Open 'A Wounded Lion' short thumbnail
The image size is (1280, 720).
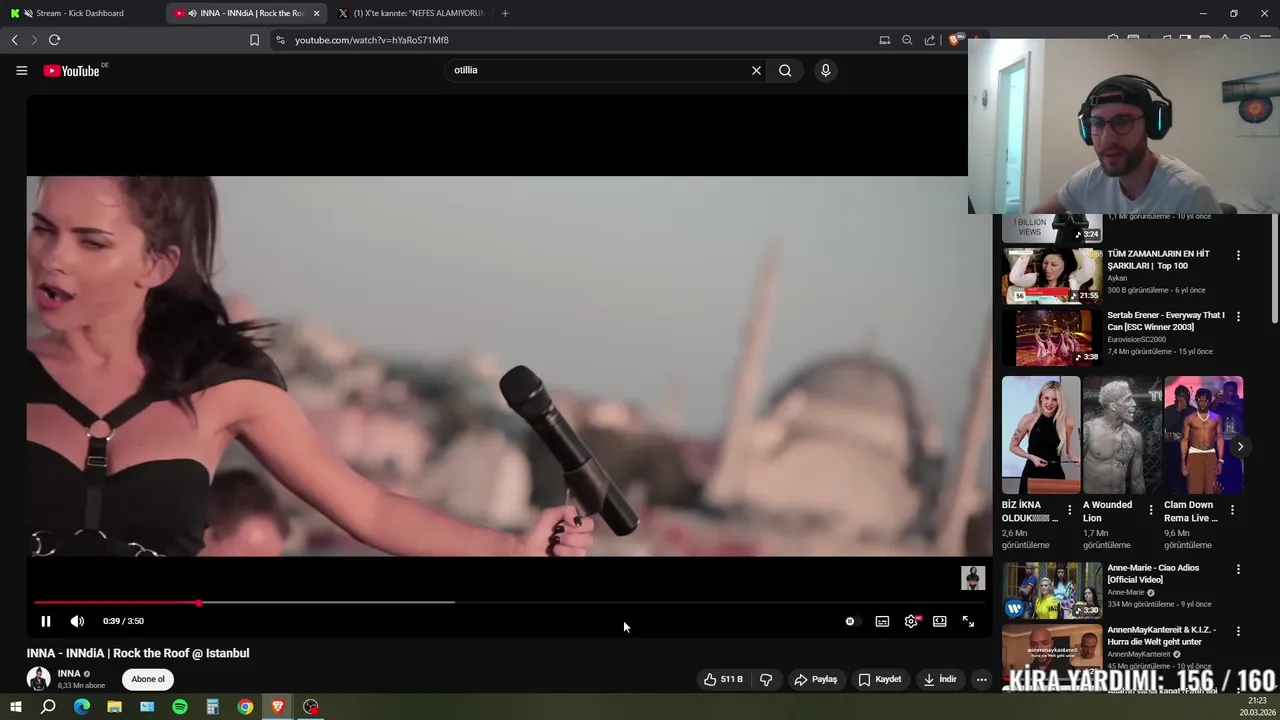1122,435
